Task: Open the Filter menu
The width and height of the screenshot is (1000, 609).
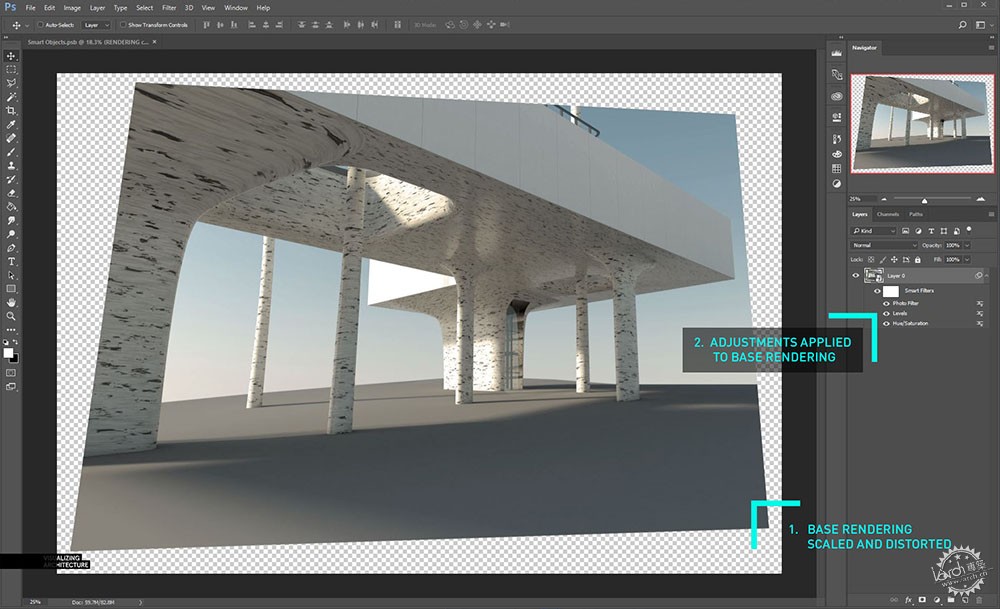Action: [169, 8]
